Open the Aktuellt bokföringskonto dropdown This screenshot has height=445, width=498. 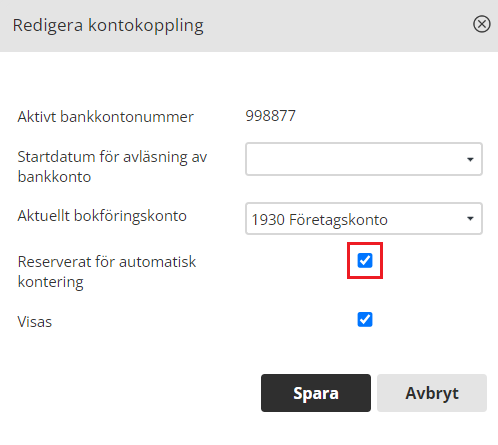point(364,219)
